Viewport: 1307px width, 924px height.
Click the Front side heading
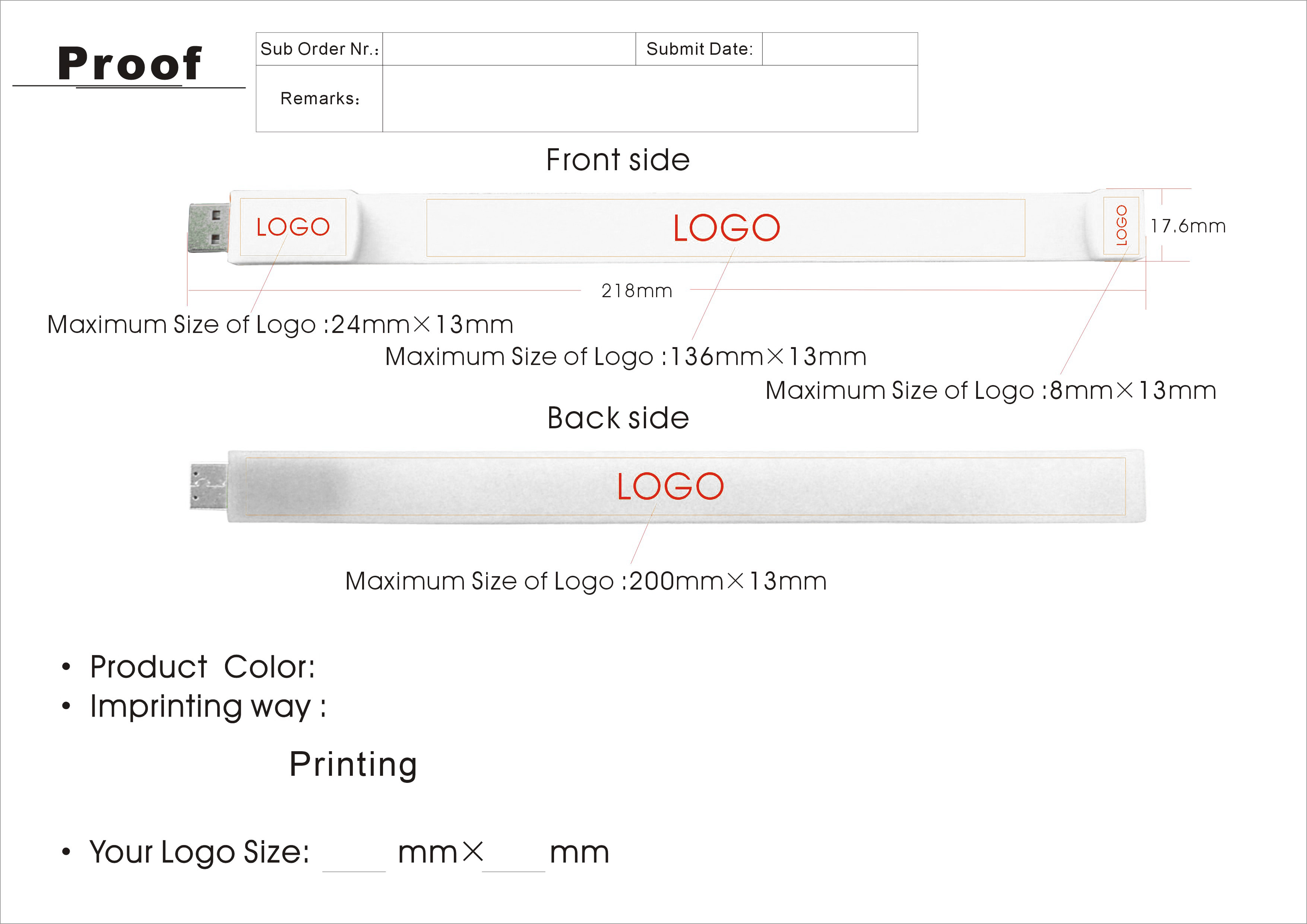[x=618, y=159]
